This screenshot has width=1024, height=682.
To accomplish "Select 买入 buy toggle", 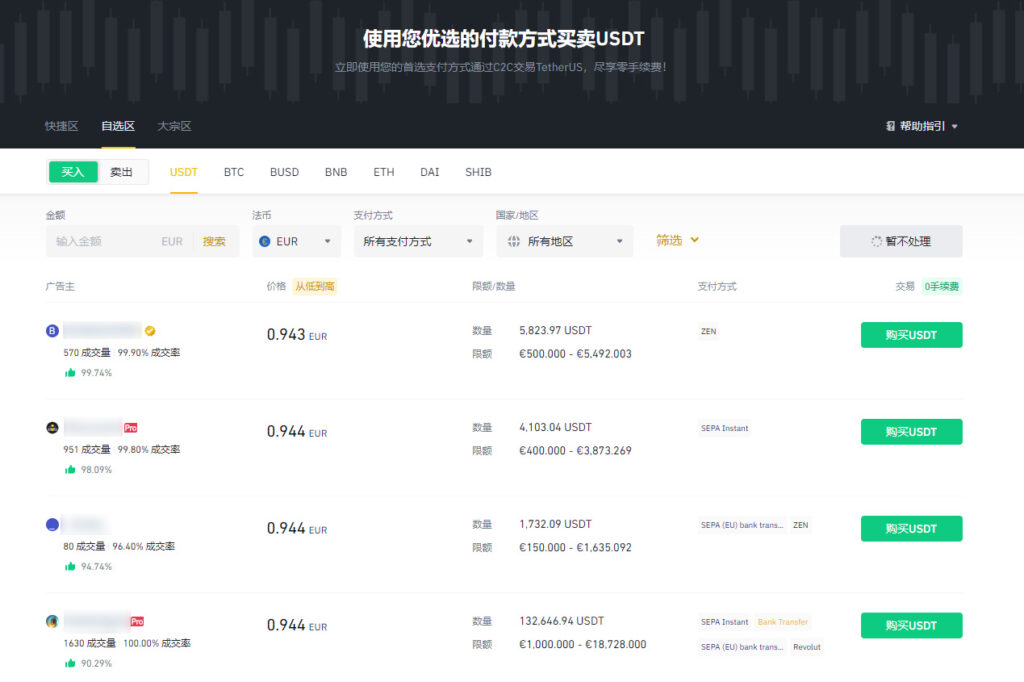I will [x=73, y=172].
